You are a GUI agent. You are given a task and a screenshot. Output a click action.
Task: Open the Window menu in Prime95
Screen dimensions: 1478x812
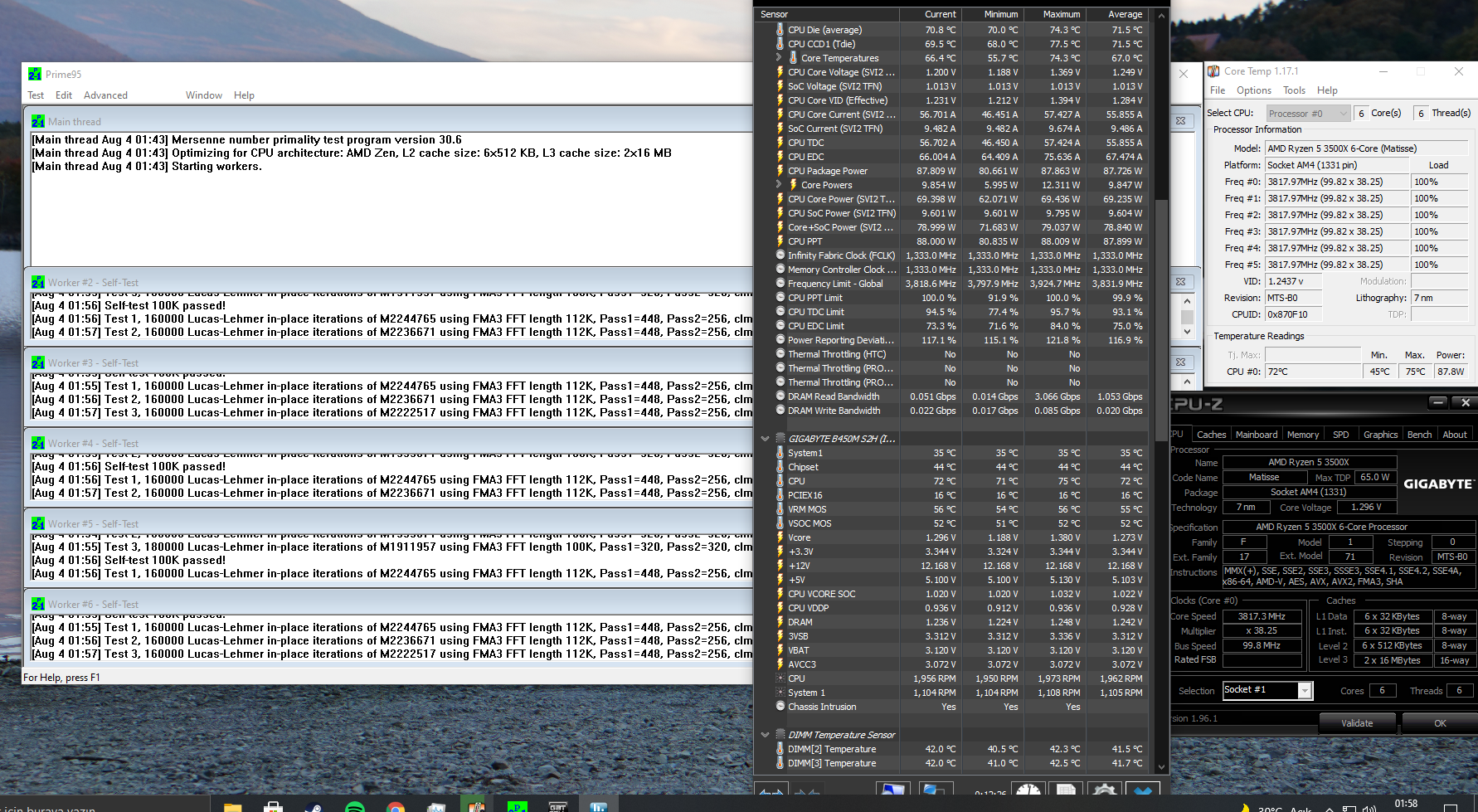point(204,95)
